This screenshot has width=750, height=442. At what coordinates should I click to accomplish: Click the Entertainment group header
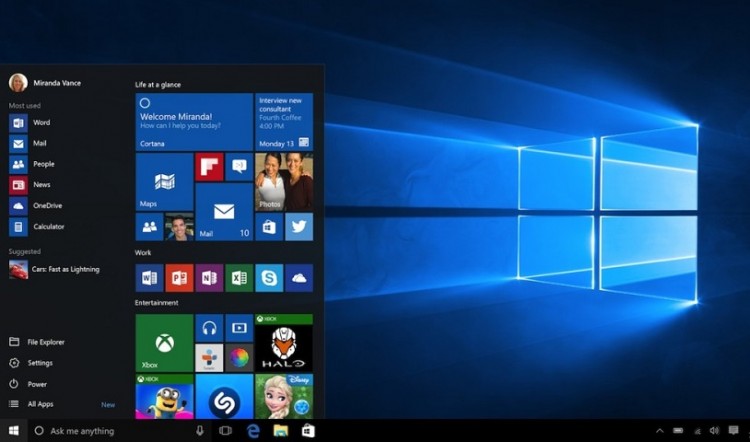point(156,303)
